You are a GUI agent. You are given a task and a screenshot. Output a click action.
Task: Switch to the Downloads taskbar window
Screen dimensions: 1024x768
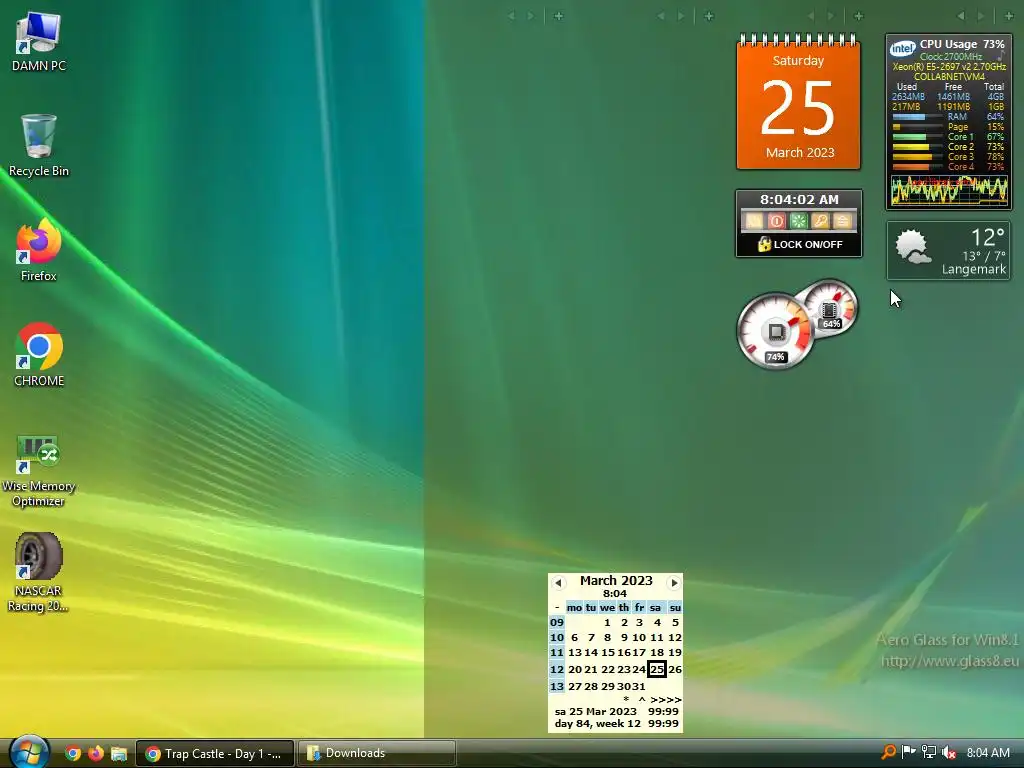coord(377,753)
